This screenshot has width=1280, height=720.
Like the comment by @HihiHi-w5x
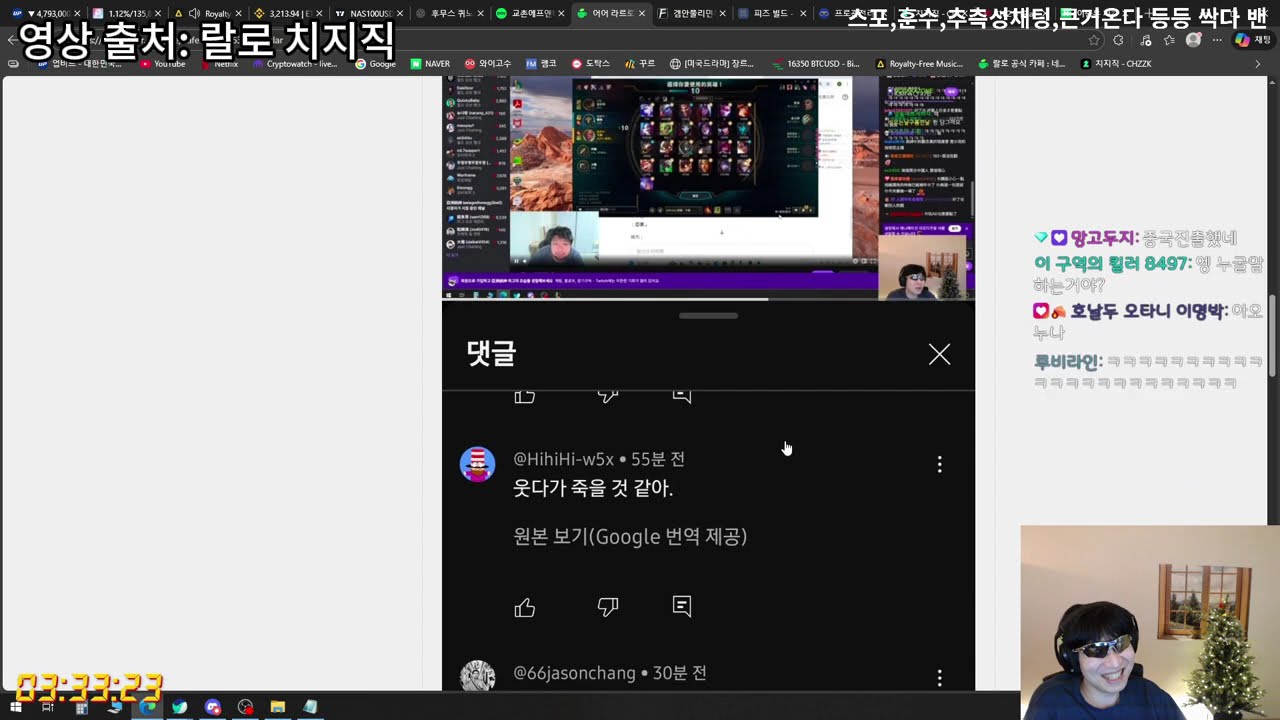tap(525, 607)
